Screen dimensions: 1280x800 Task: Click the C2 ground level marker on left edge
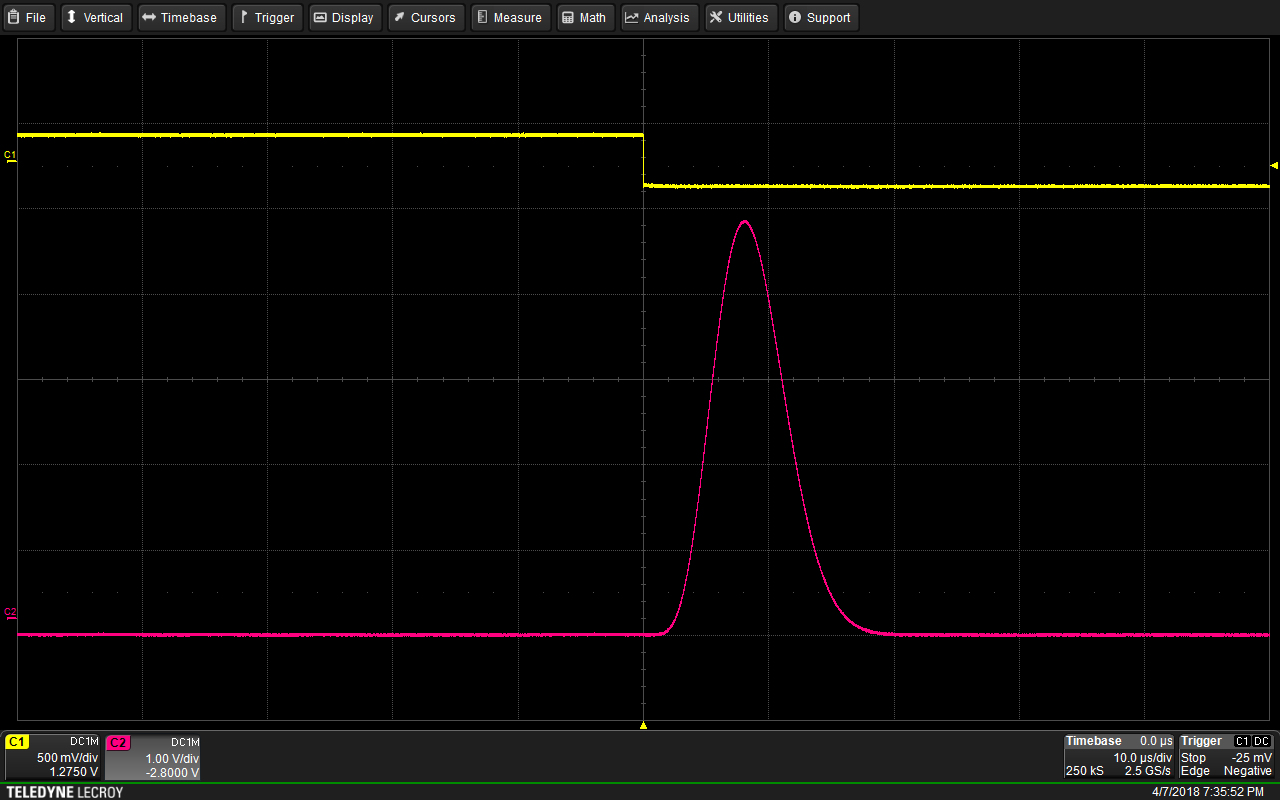point(11,613)
